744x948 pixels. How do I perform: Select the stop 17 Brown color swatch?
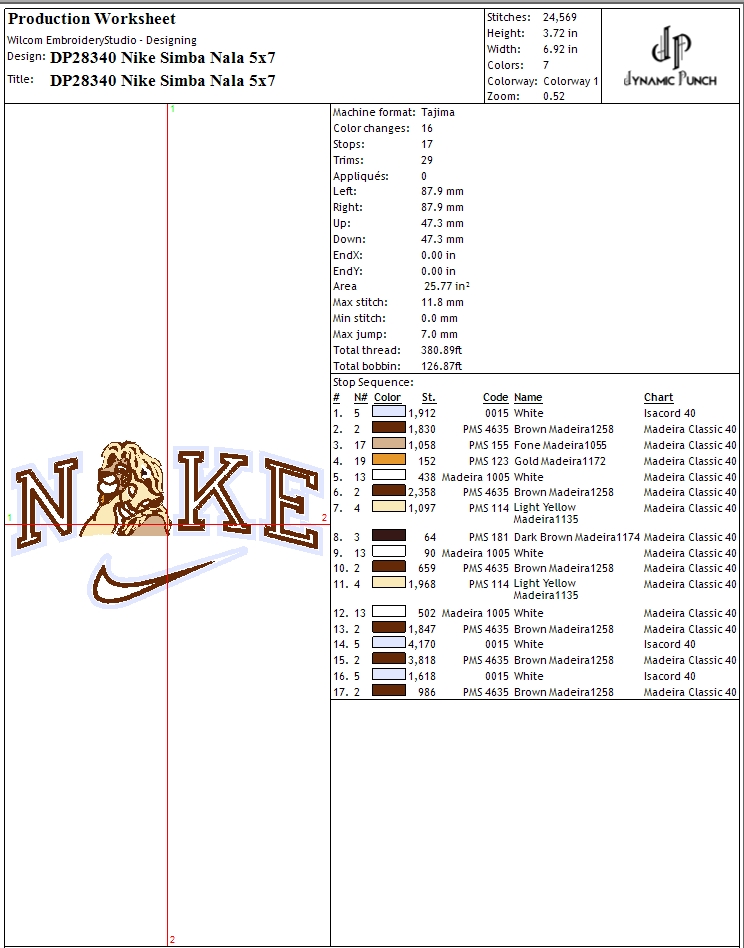pyautogui.click(x=389, y=692)
